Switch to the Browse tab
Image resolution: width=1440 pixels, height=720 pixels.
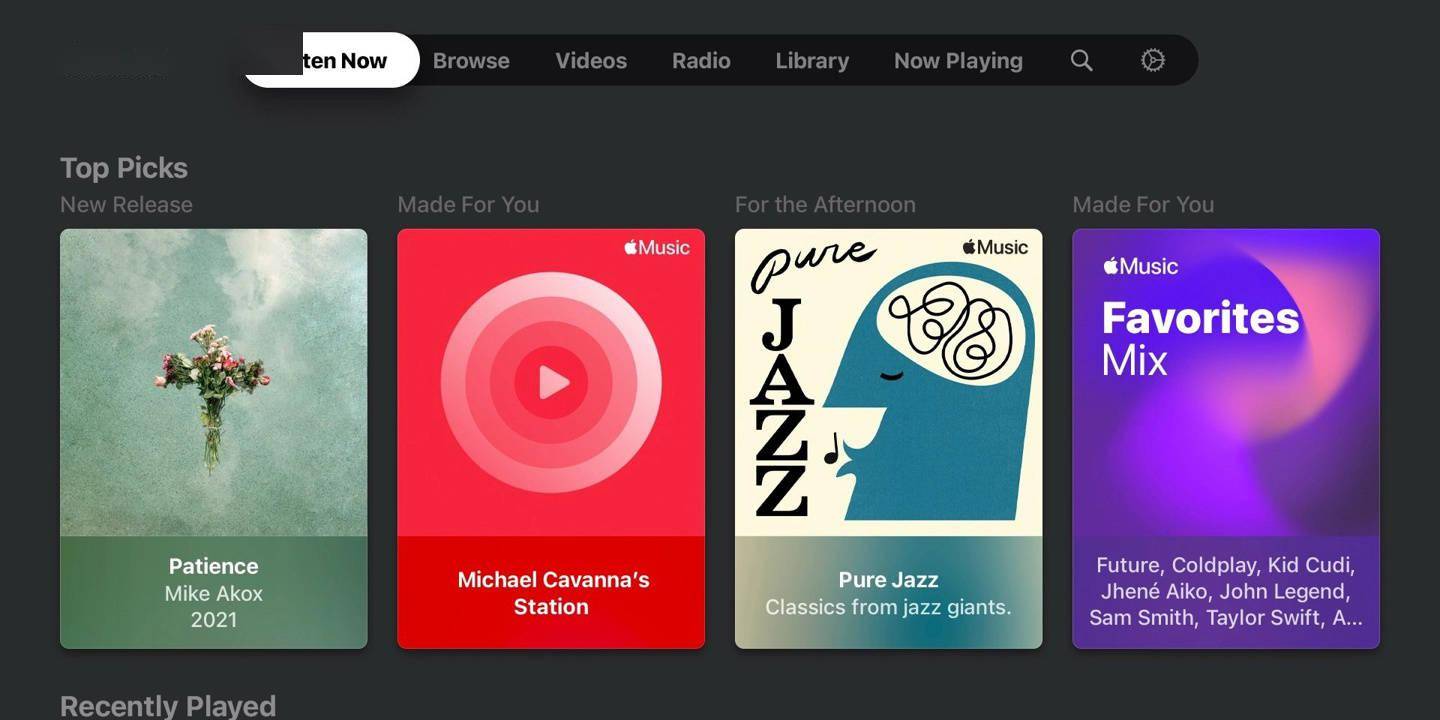pos(471,60)
